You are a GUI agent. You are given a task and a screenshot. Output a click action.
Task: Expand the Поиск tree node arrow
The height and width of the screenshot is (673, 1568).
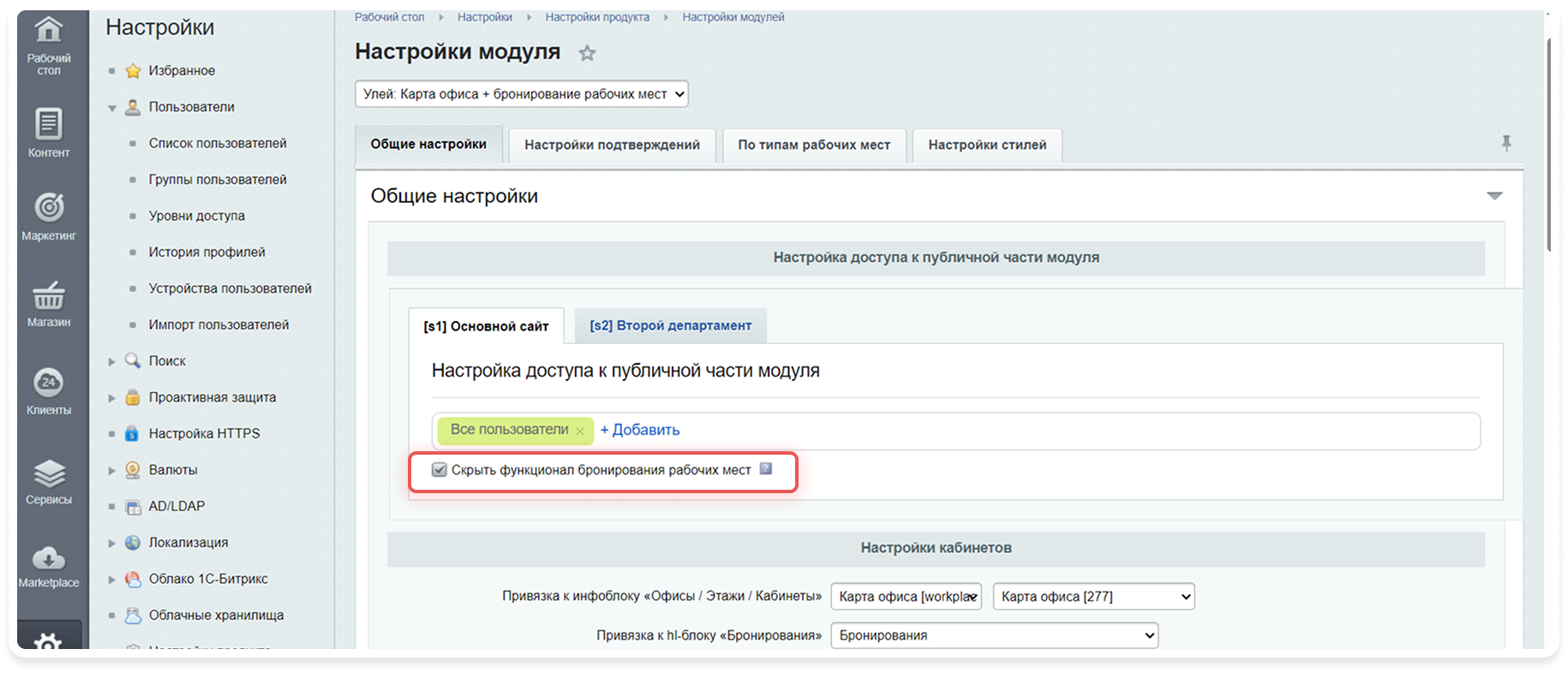(112, 361)
